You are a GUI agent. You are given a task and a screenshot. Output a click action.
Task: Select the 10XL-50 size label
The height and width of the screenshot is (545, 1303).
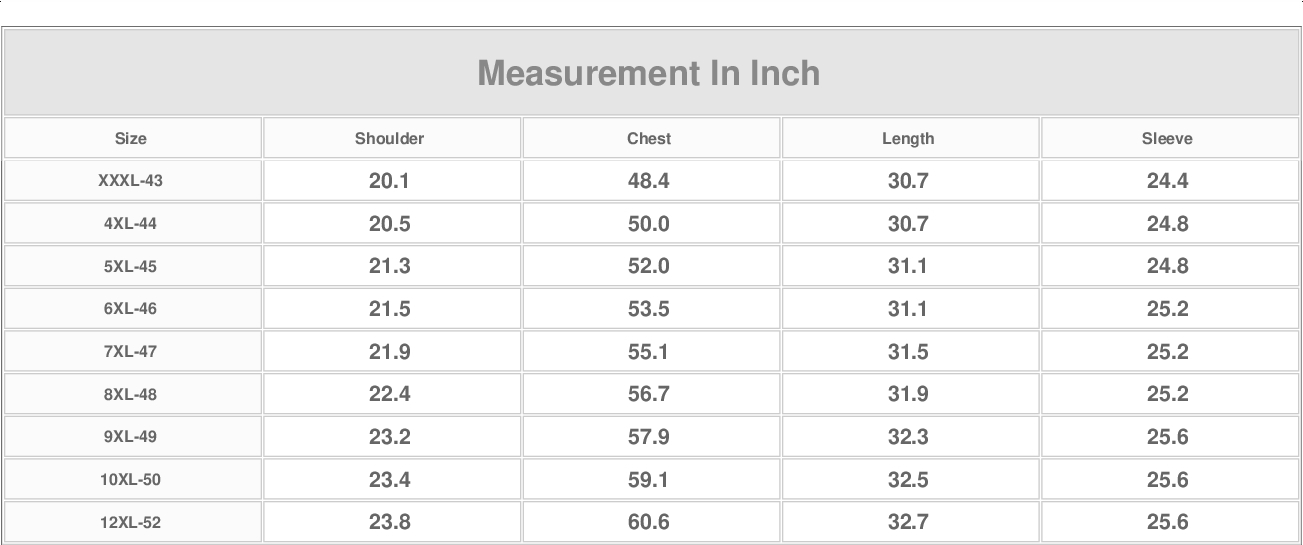131,480
